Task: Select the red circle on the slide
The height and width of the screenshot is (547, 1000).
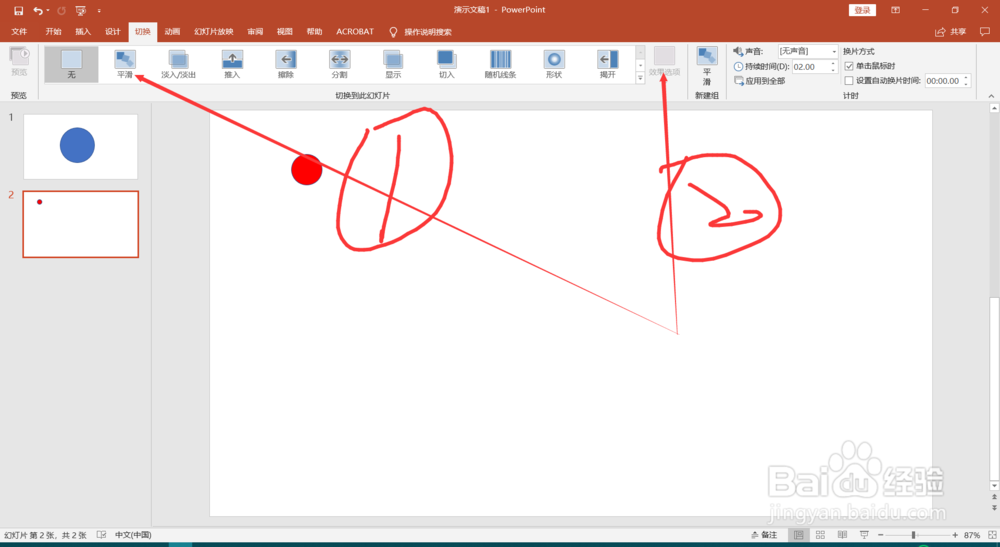Action: pos(307,170)
